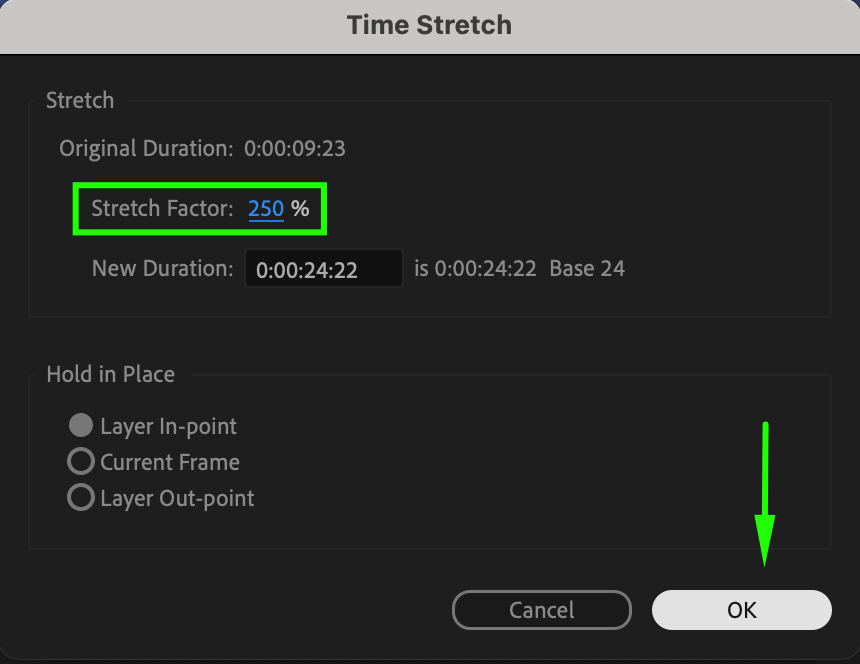Click the percent sign after 250
Screen dimensions: 860x664
[300, 209]
